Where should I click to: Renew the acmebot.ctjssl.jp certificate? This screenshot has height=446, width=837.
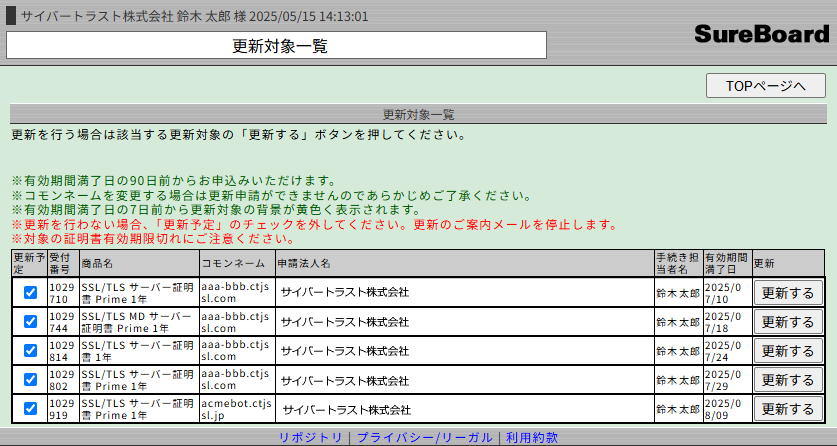click(x=788, y=409)
